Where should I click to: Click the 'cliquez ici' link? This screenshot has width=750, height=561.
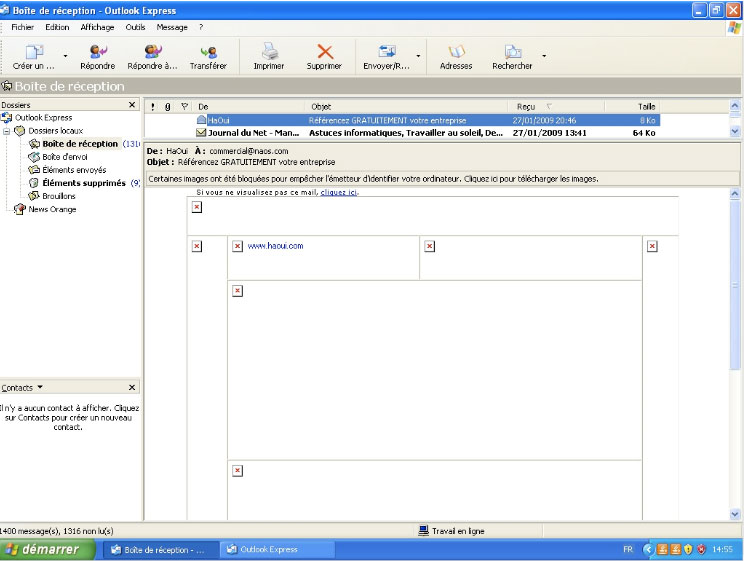338,192
